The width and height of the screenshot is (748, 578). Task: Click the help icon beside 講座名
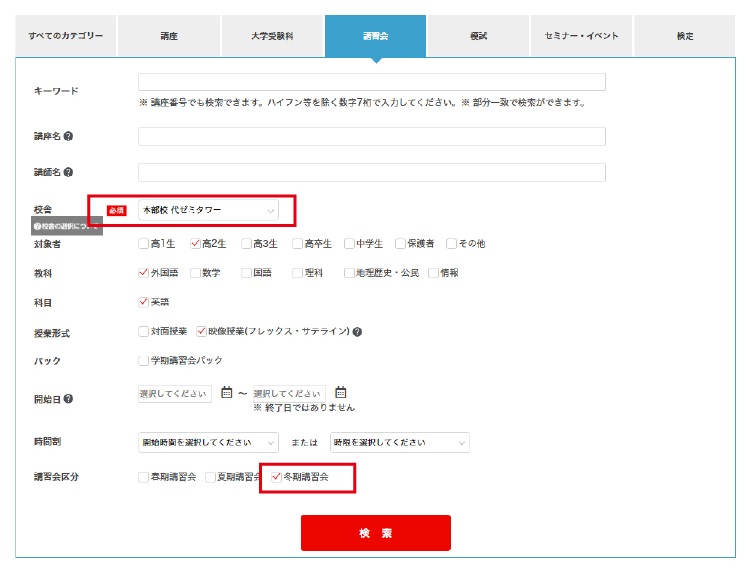tap(68, 136)
